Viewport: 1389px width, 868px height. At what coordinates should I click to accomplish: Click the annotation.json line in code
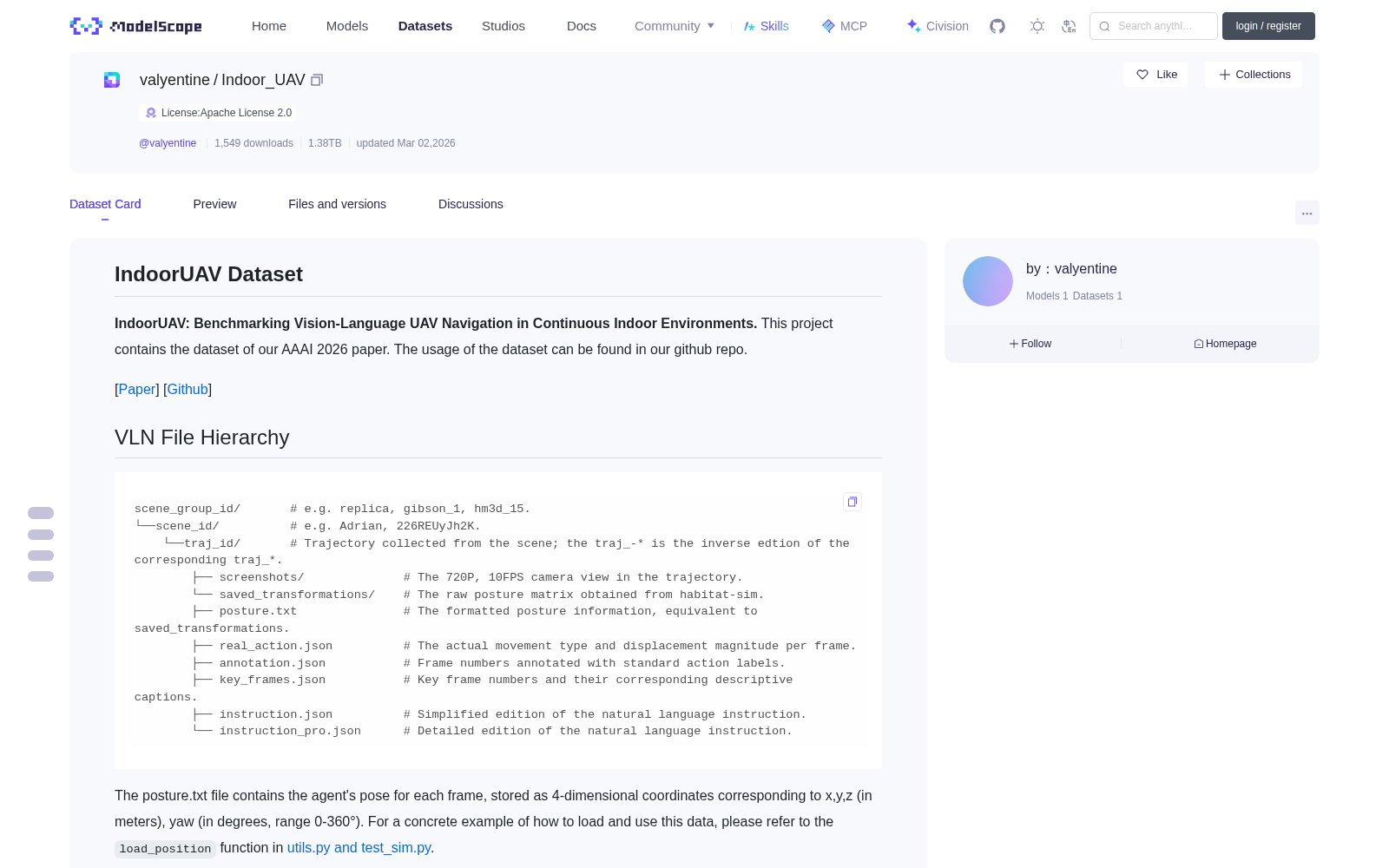click(273, 663)
